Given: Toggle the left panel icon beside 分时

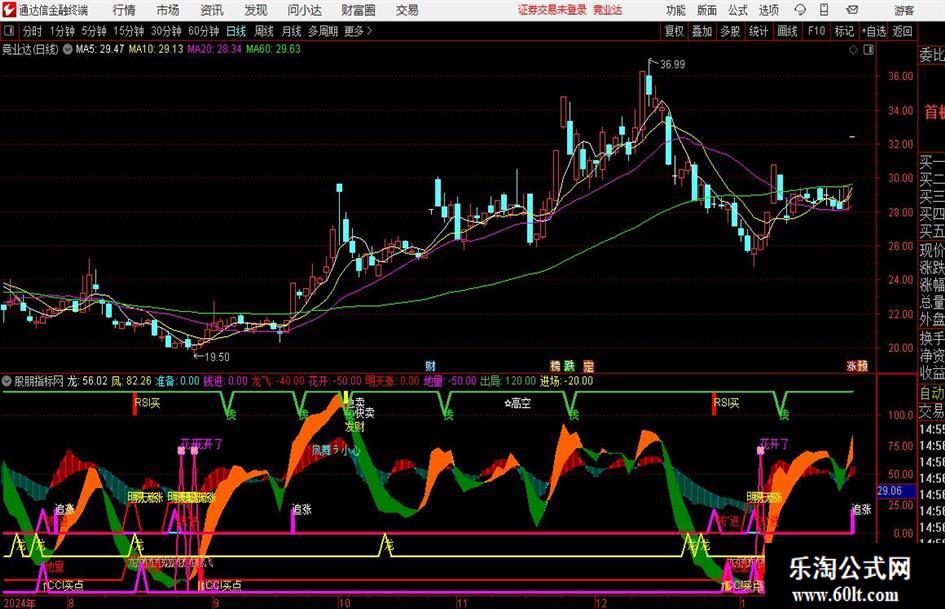Looking at the screenshot, I should [x=9, y=31].
